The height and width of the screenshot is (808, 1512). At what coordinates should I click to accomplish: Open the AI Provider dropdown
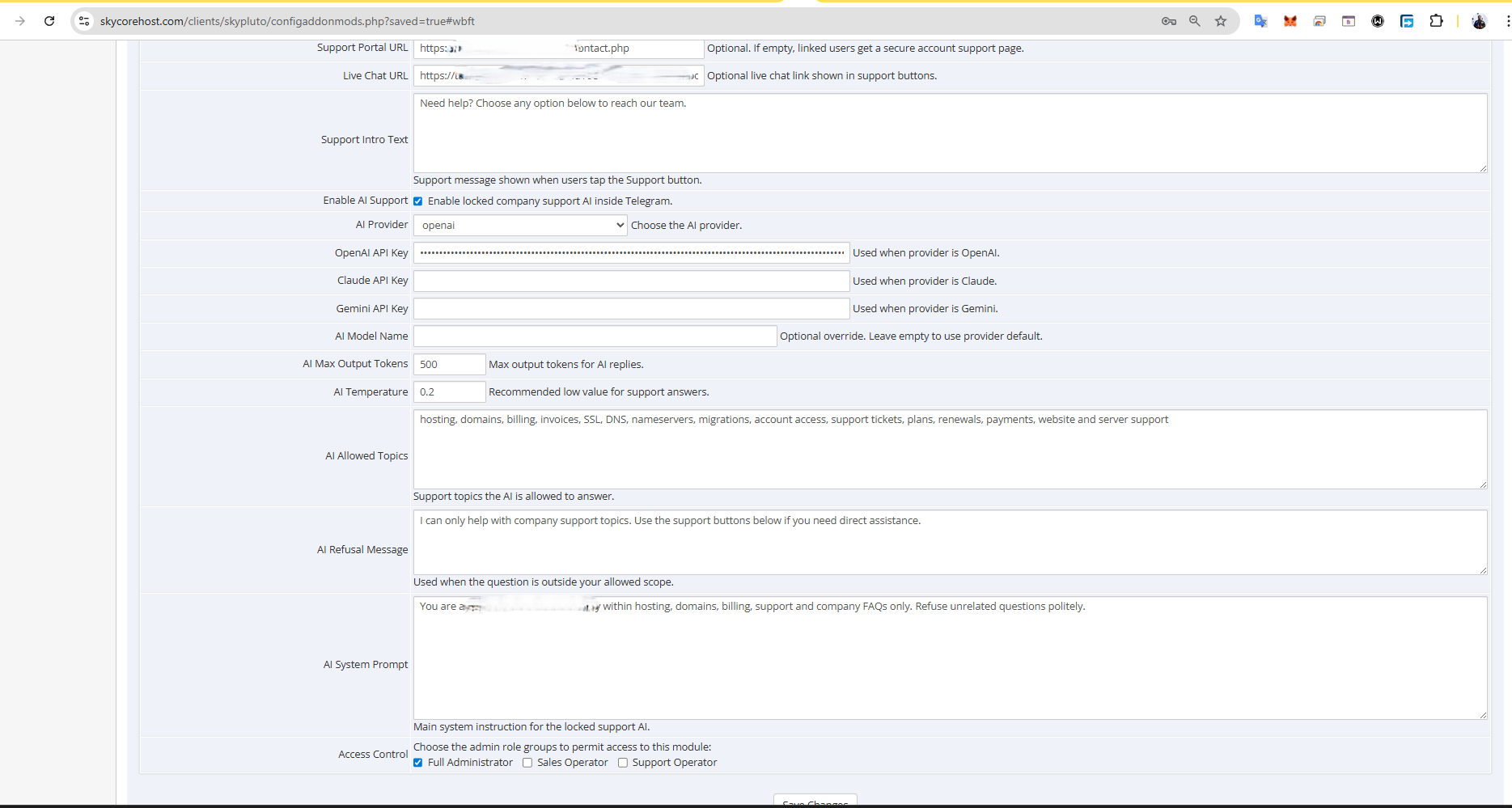pos(520,225)
